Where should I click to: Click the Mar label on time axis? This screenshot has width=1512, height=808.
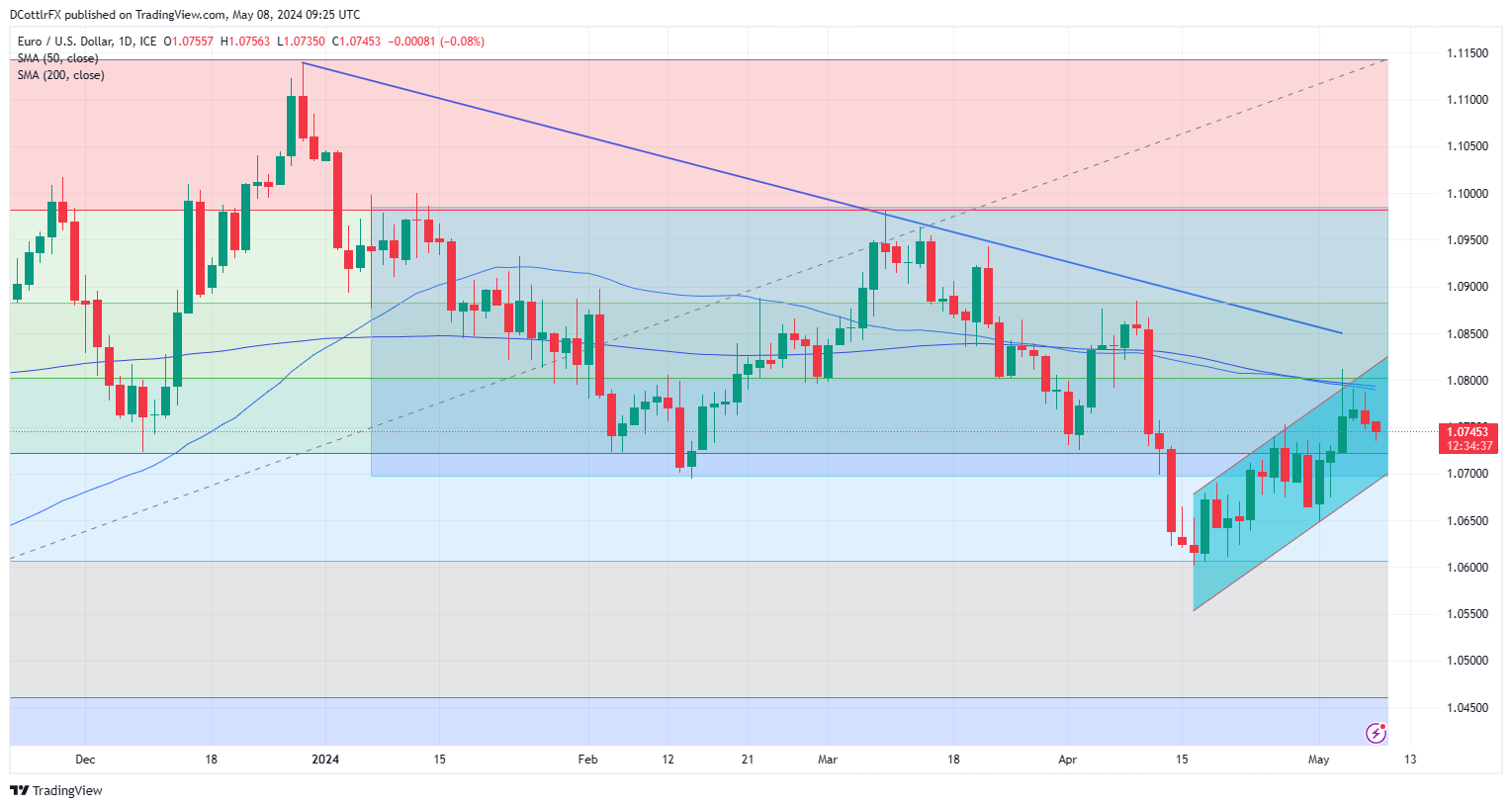pyautogui.click(x=828, y=760)
